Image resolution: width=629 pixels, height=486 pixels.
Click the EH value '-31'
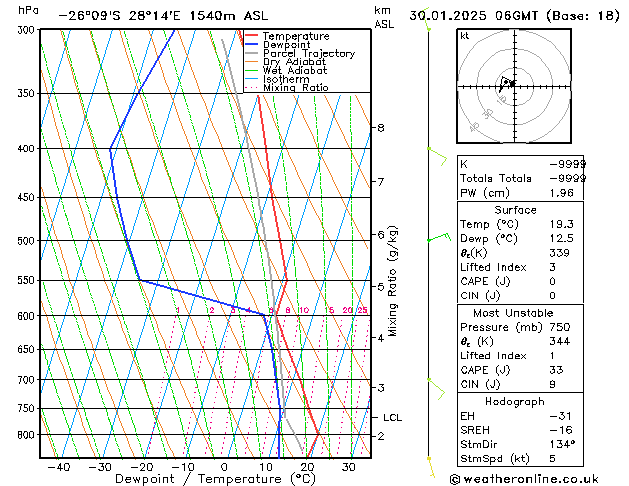[x=560, y=416]
